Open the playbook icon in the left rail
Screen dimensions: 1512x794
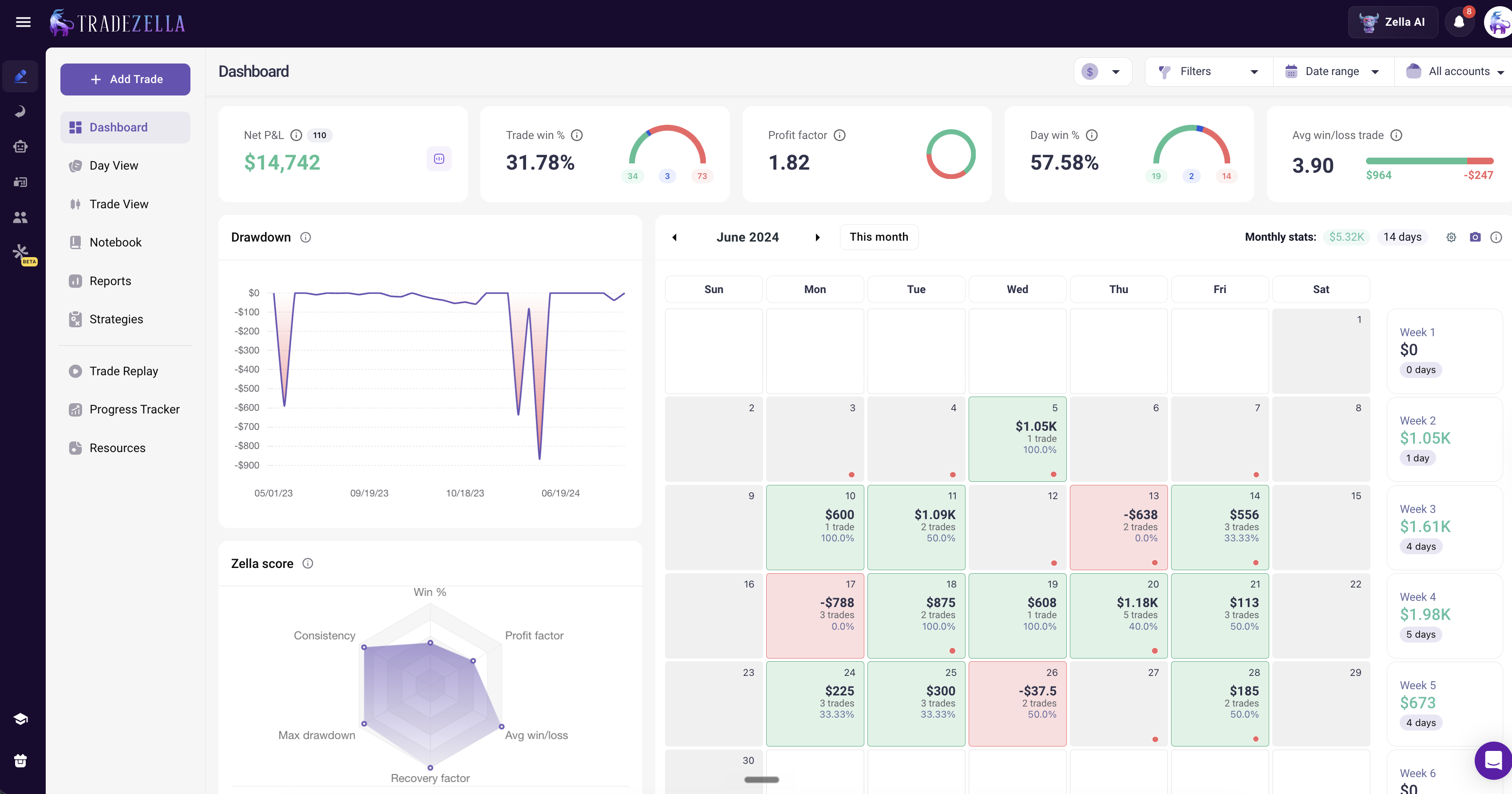(20, 182)
